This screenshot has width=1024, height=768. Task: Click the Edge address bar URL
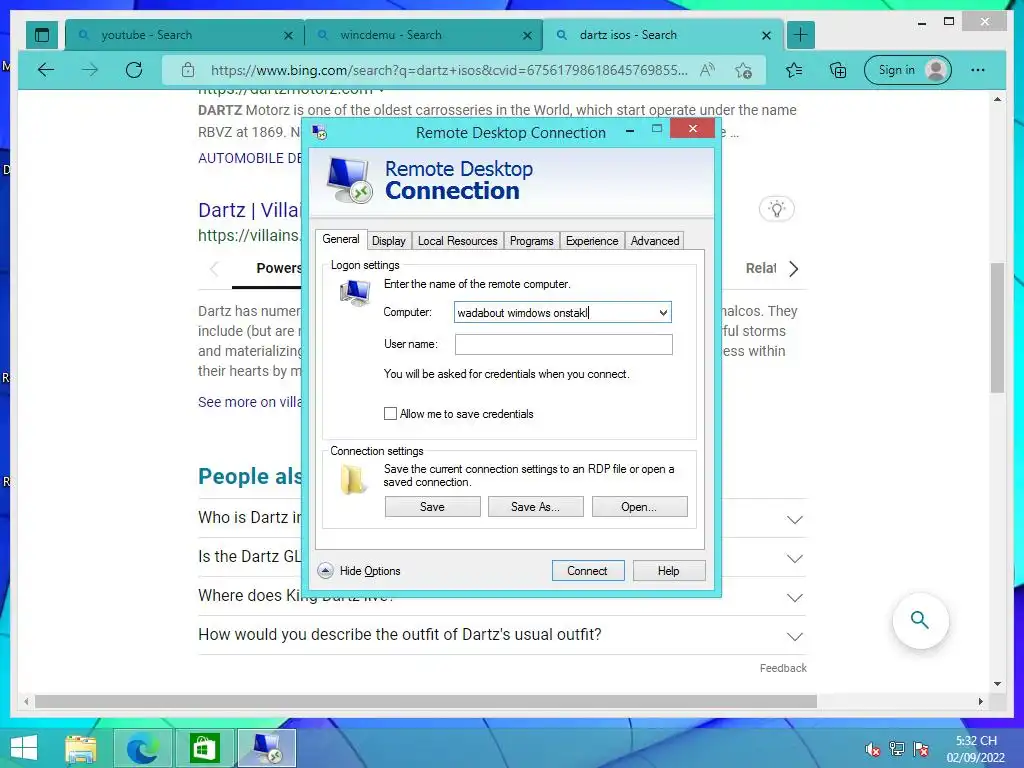[449, 70]
